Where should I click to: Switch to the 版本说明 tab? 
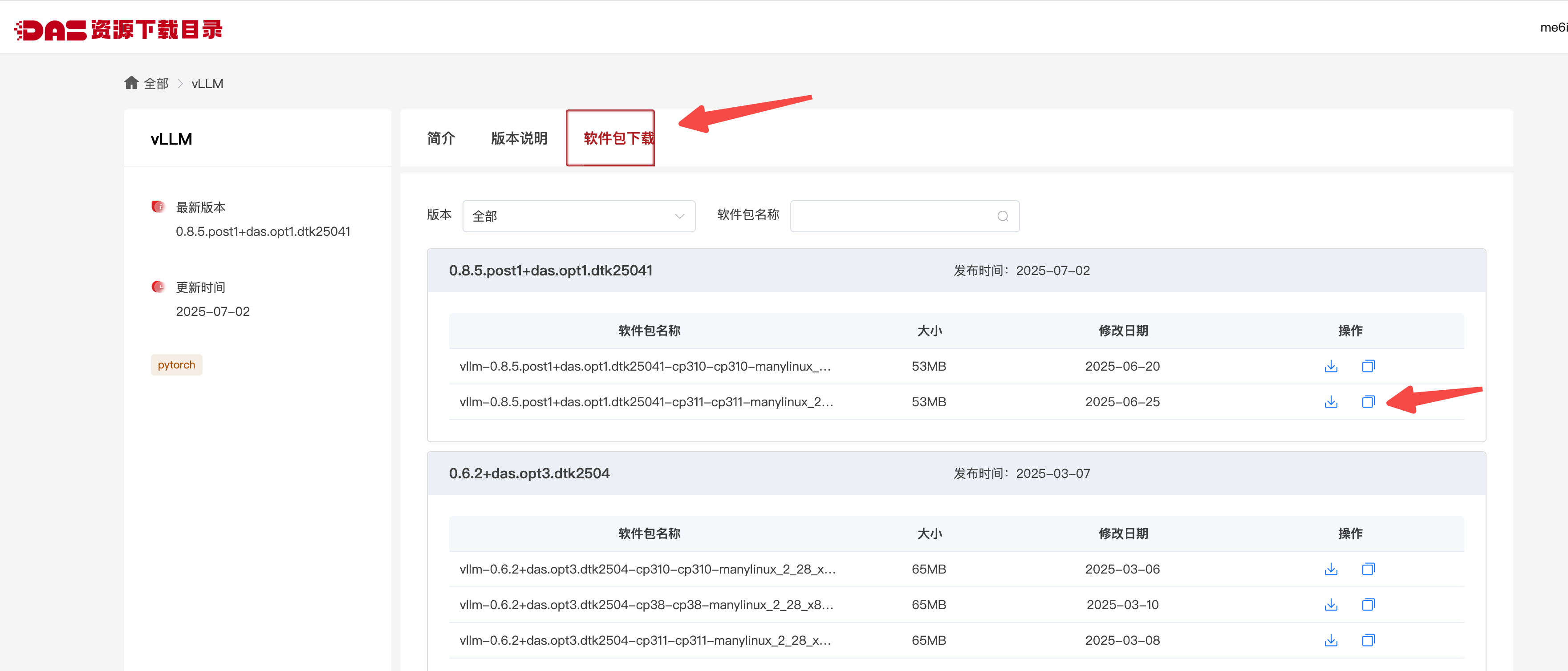519,138
